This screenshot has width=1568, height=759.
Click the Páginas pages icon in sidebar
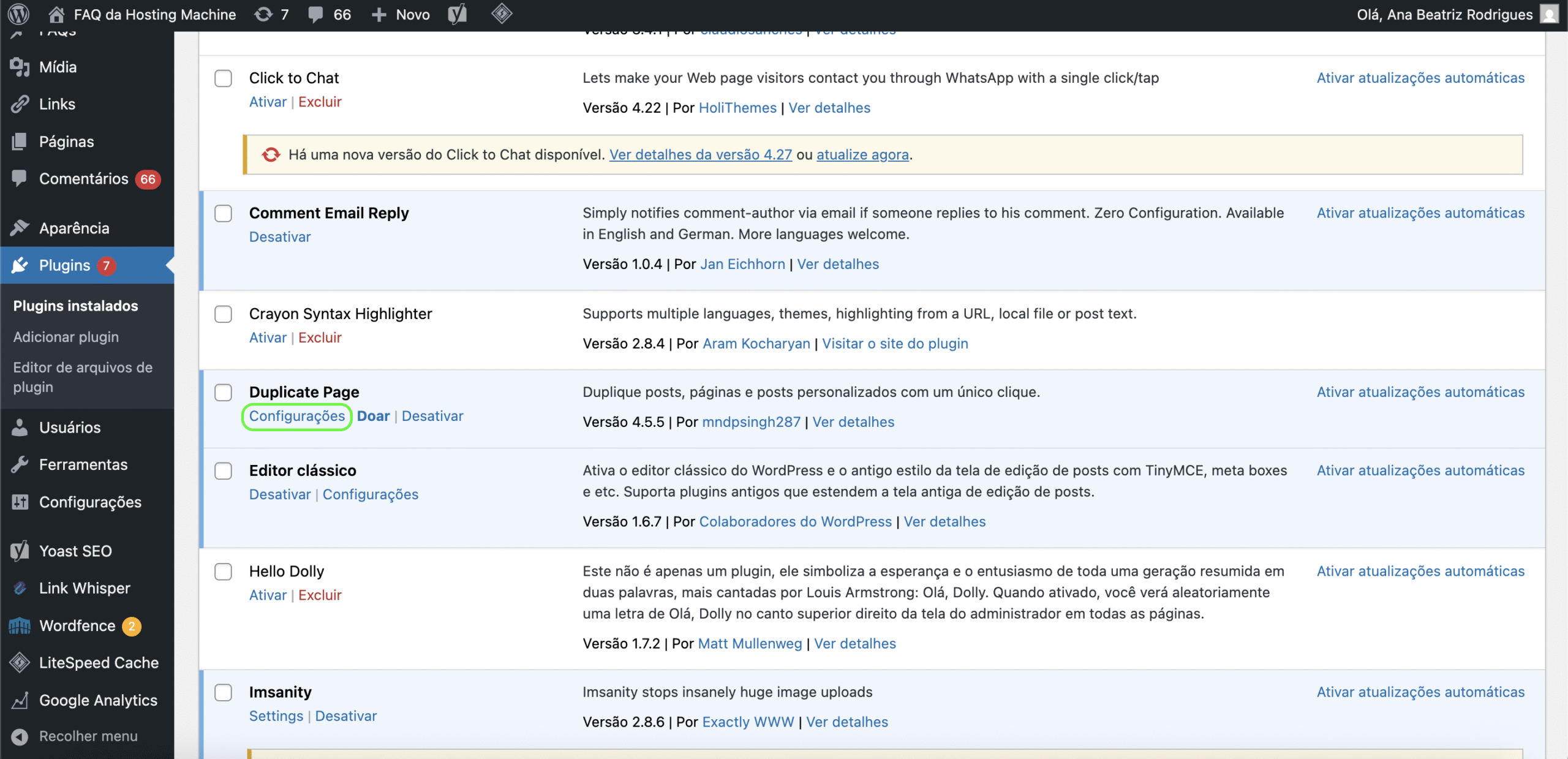coord(20,142)
